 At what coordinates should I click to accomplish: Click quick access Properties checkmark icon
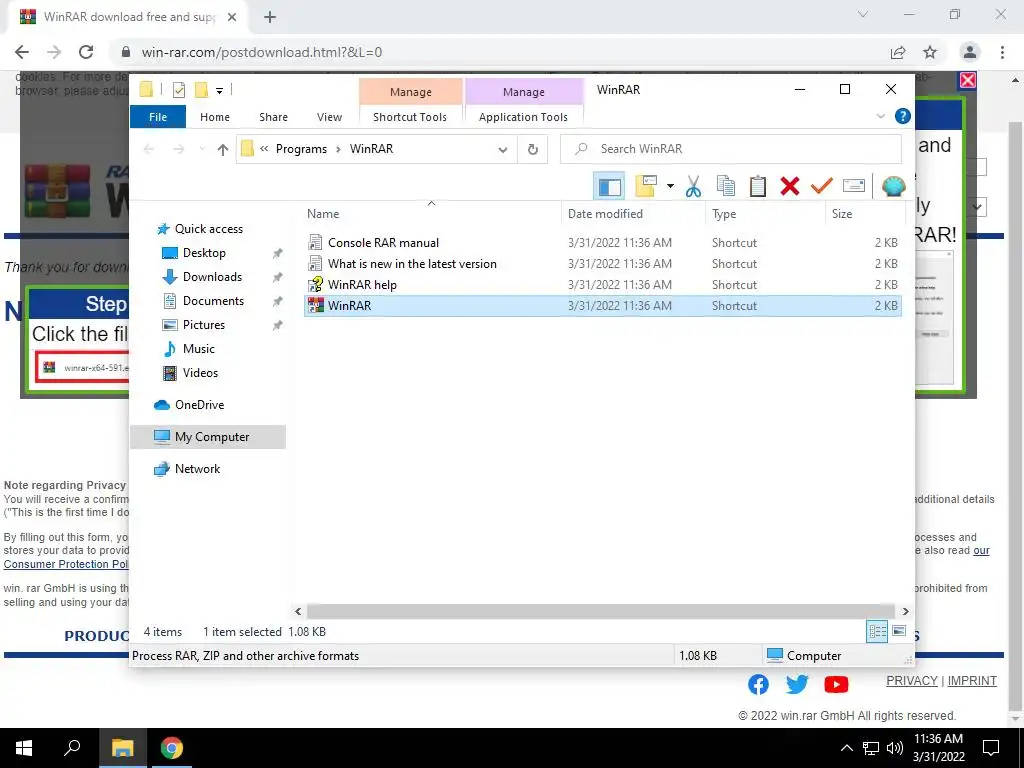point(178,90)
